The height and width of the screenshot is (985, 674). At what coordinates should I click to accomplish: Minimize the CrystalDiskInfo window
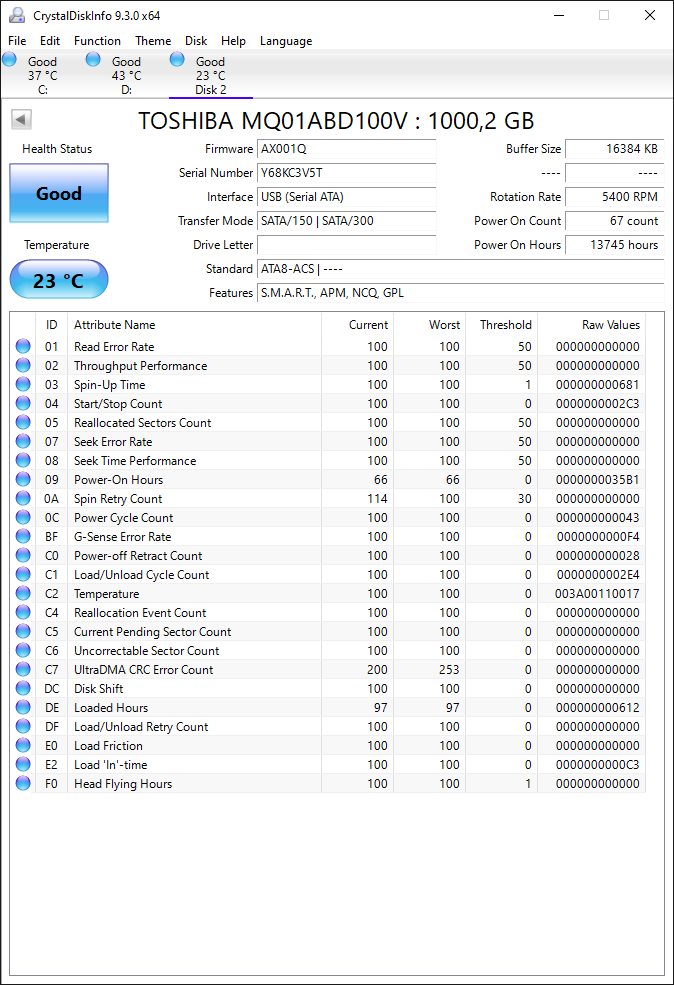click(559, 15)
